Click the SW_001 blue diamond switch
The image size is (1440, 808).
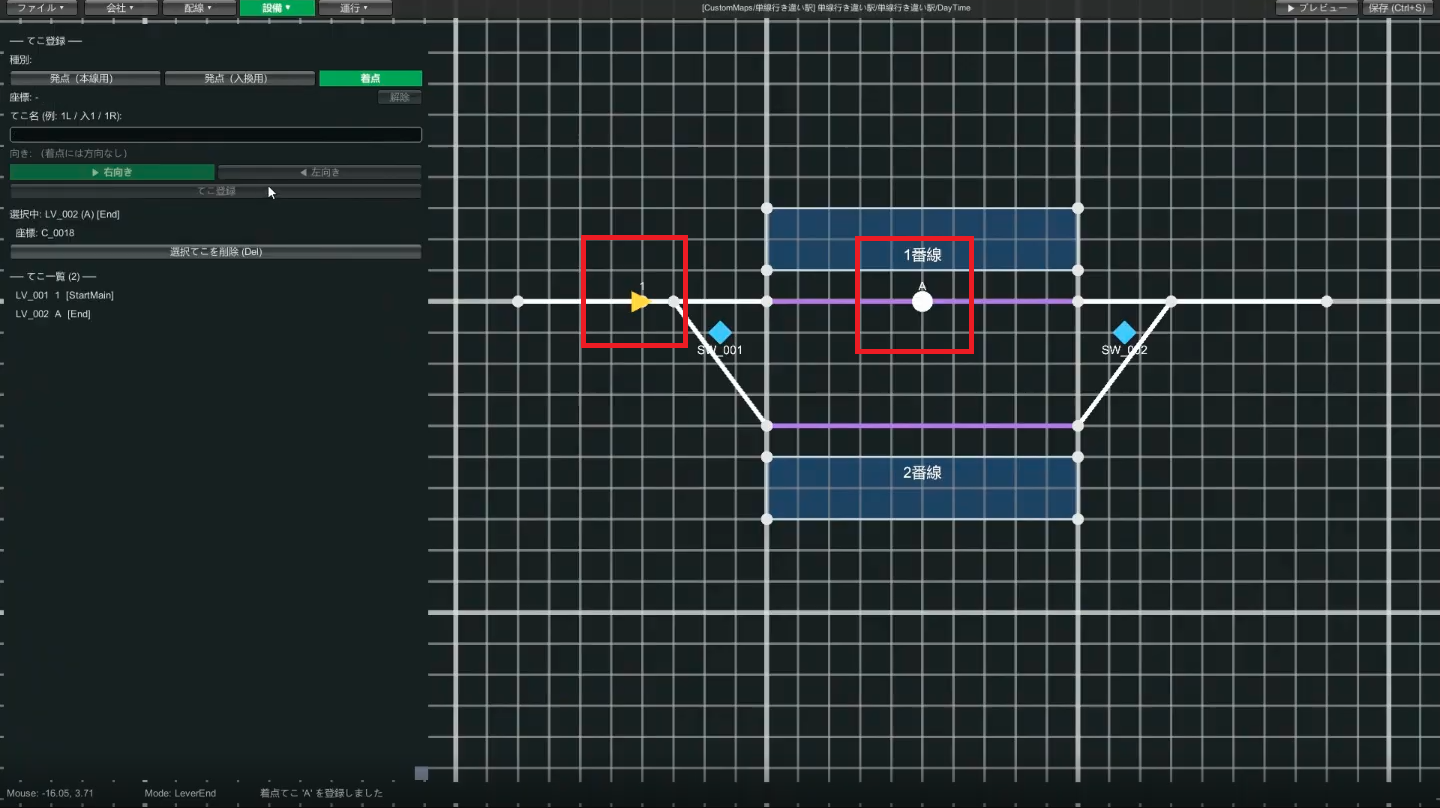(720, 333)
